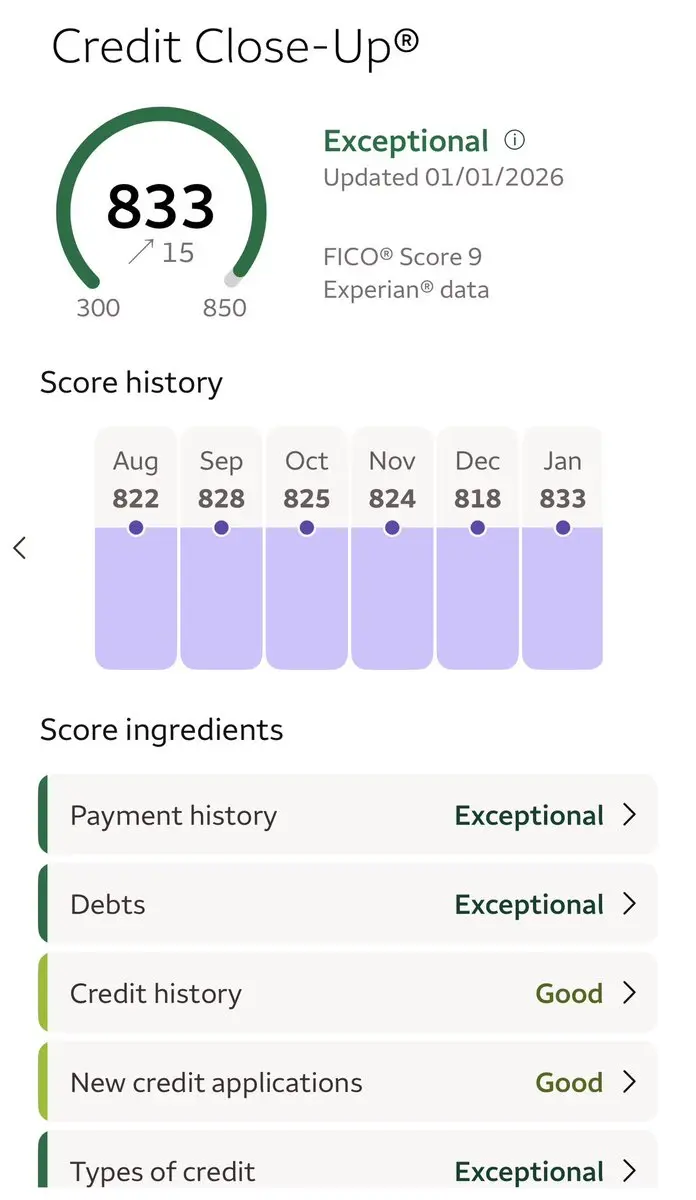The image size is (696, 1200).
Task: Open New credit applications chevron
Action: click(629, 1082)
